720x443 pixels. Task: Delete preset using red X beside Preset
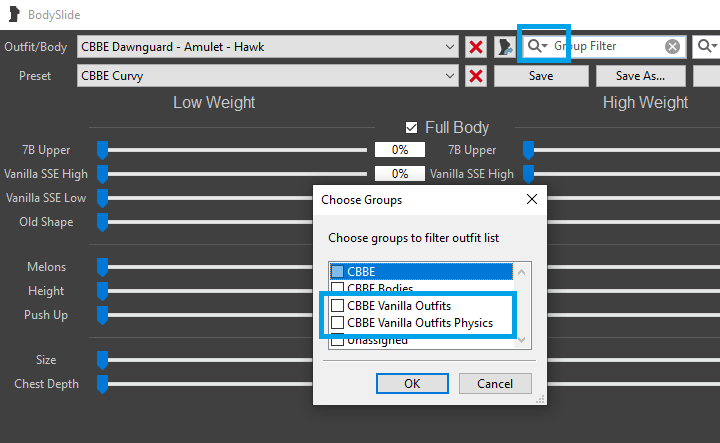point(476,76)
